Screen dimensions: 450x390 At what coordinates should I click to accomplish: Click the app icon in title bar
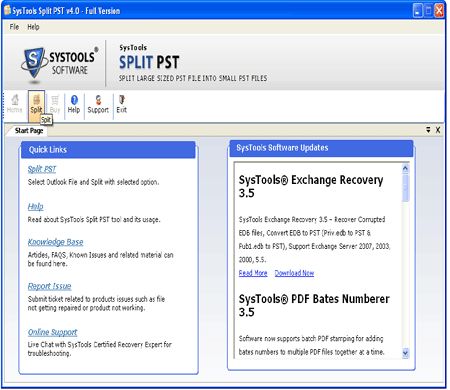(x=7, y=10)
